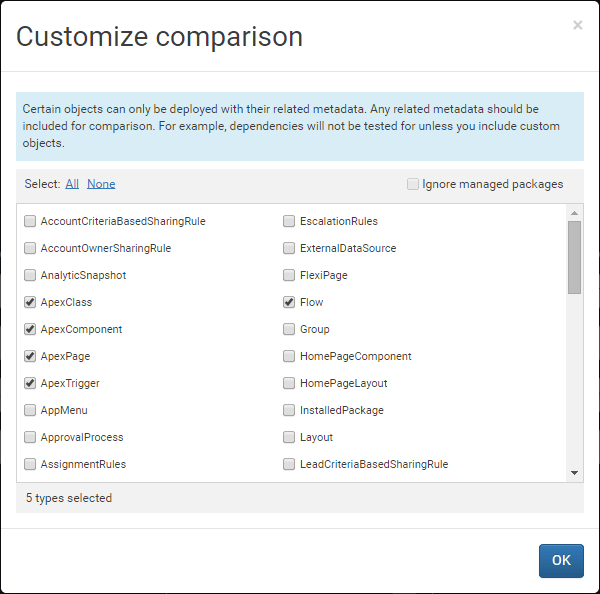Select the ApprovalProcess checkbox
The image size is (600, 594).
pos(30,437)
